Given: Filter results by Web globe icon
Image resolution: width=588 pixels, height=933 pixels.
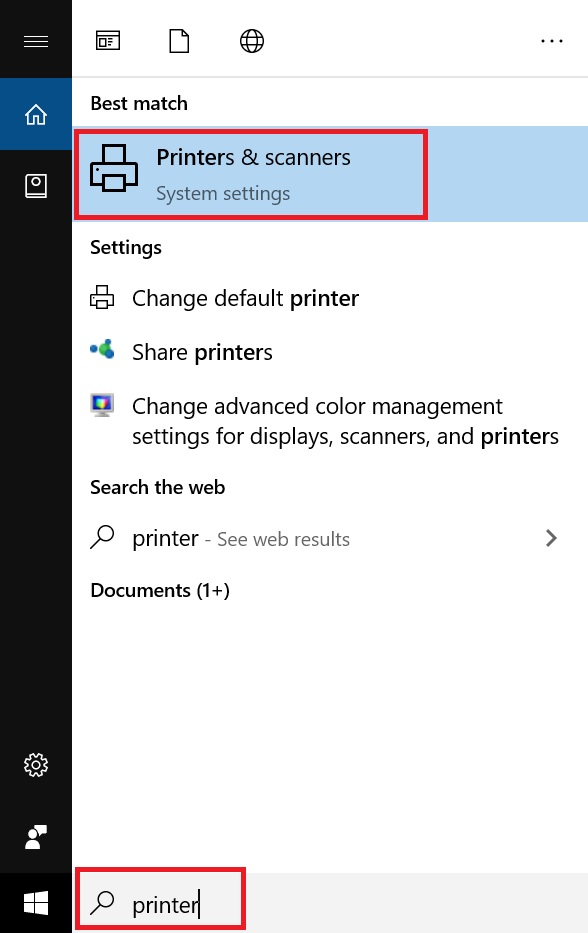Looking at the screenshot, I should (x=252, y=41).
